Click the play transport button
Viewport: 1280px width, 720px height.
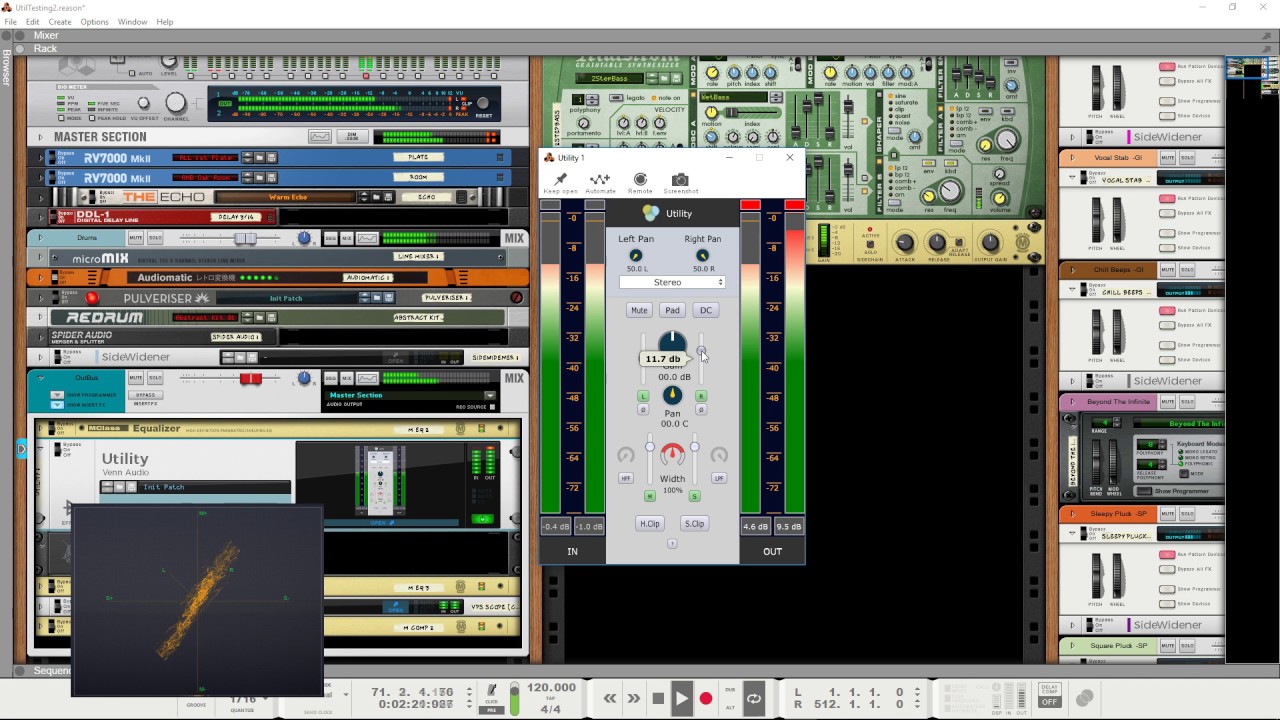point(682,698)
